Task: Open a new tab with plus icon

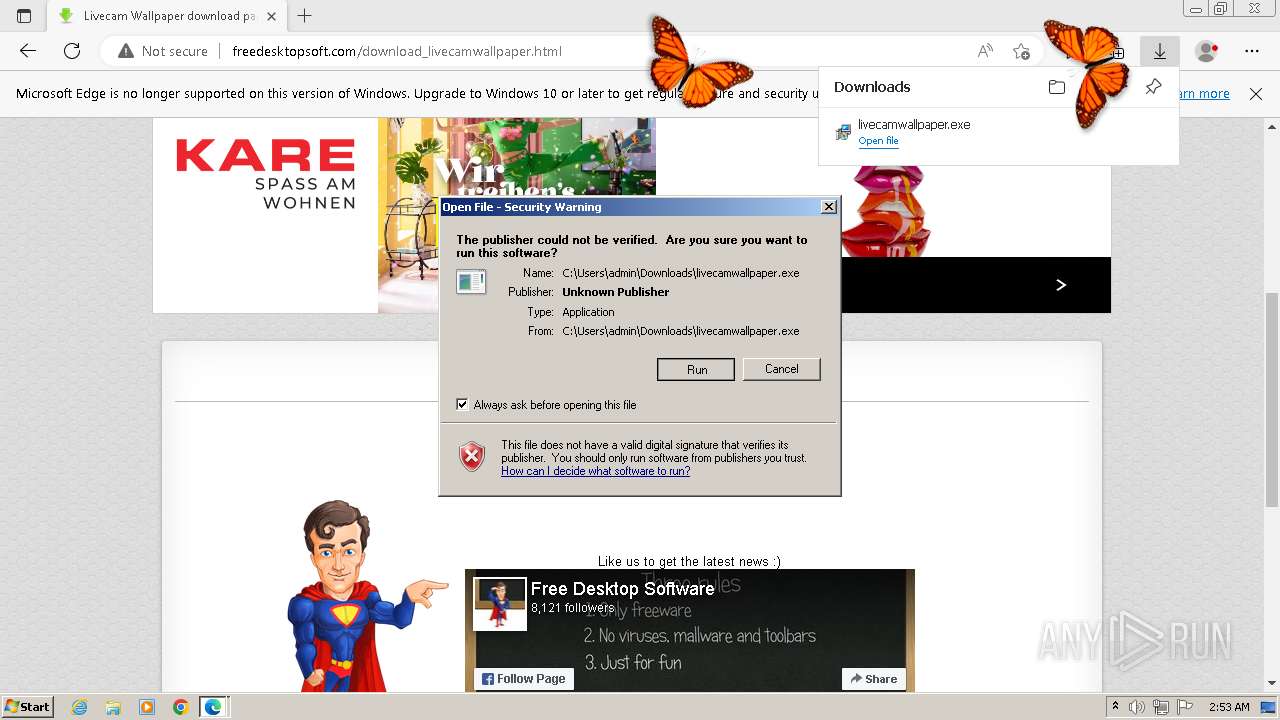Action: click(x=305, y=16)
